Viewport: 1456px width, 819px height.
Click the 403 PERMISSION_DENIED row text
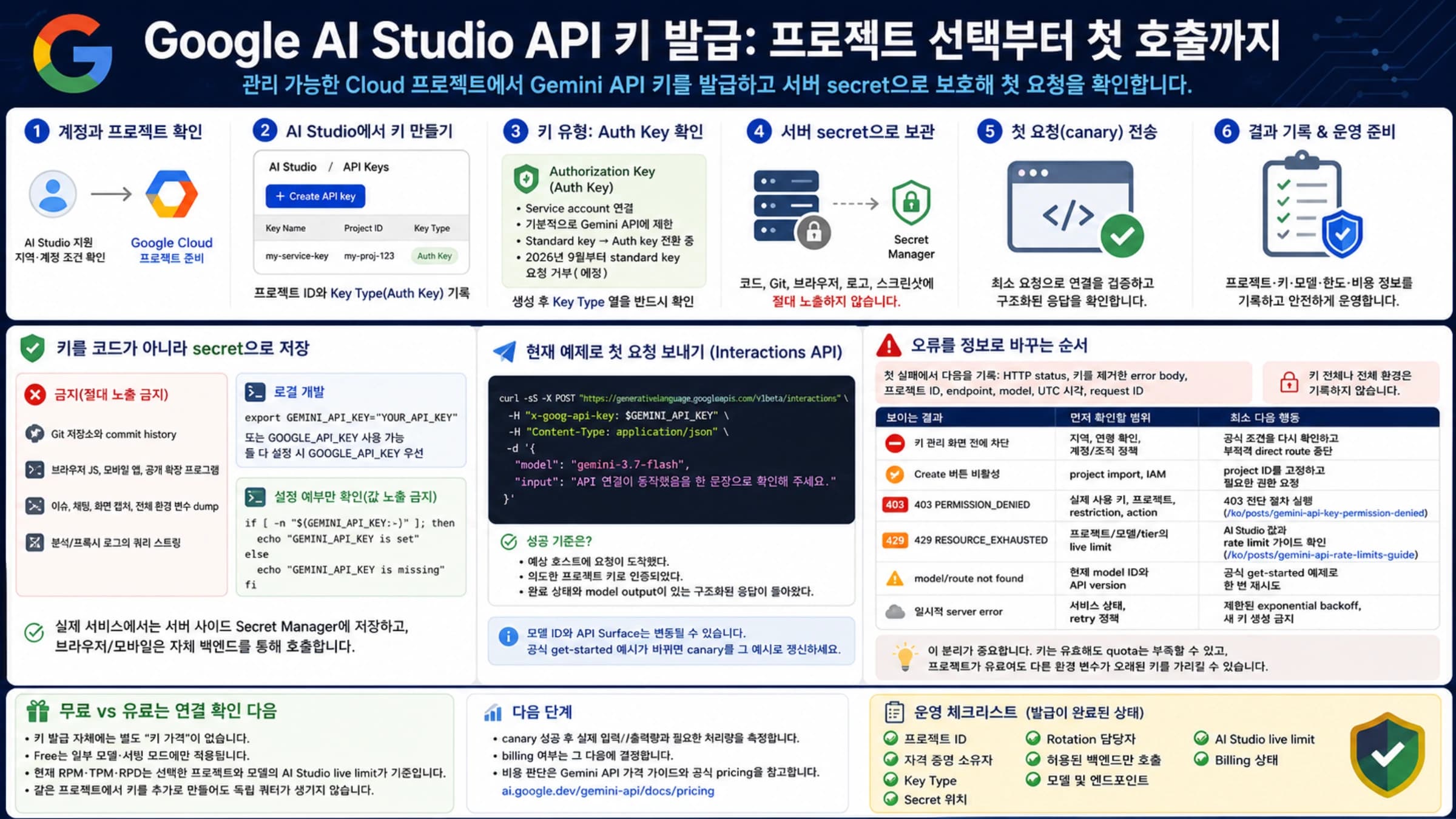(972, 505)
